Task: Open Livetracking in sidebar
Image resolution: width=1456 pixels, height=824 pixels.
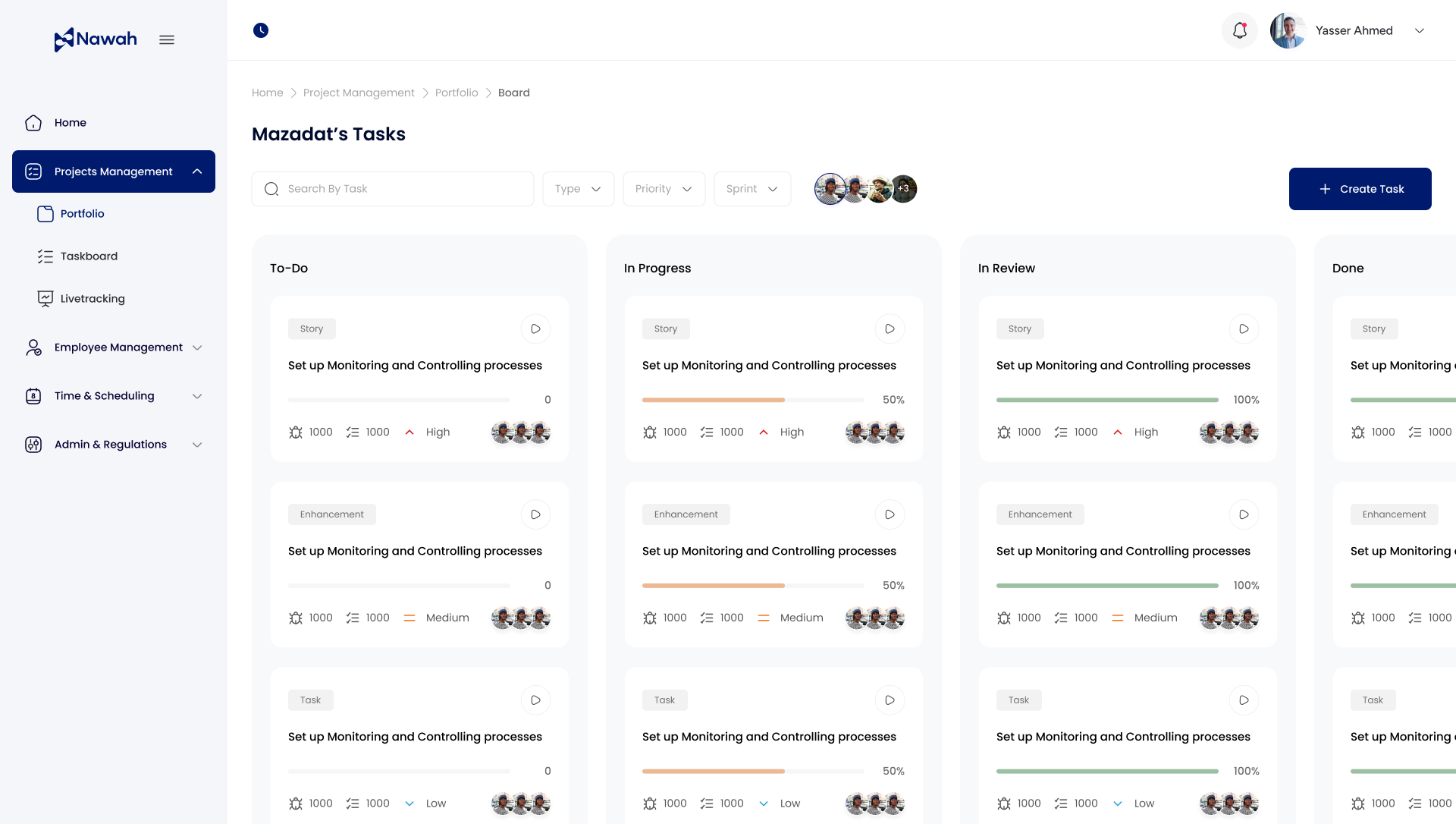Action: tap(93, 299)
